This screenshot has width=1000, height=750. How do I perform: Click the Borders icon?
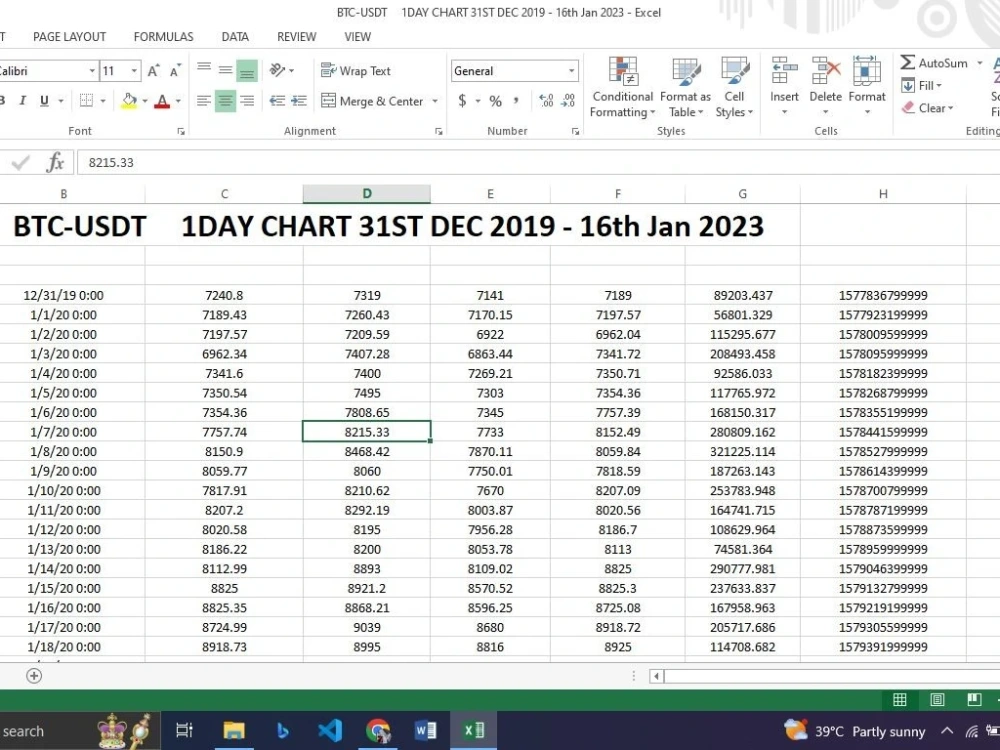[x=87, y=101]
